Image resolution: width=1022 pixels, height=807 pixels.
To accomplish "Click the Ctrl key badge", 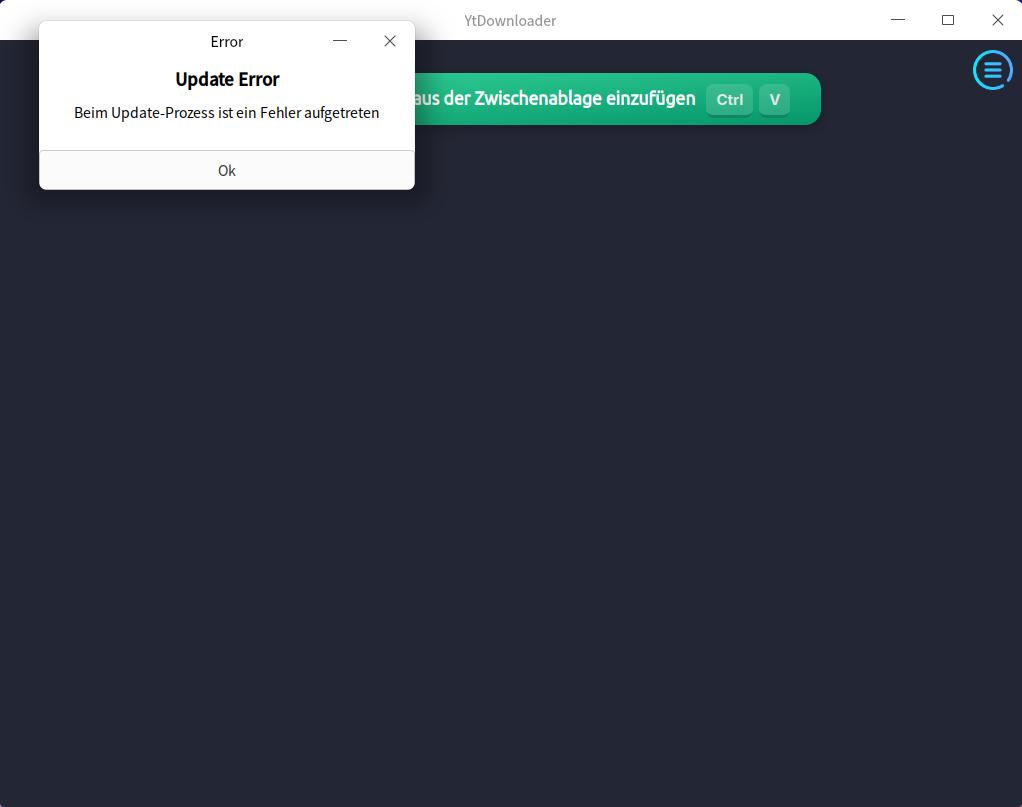I will (729, 100).
